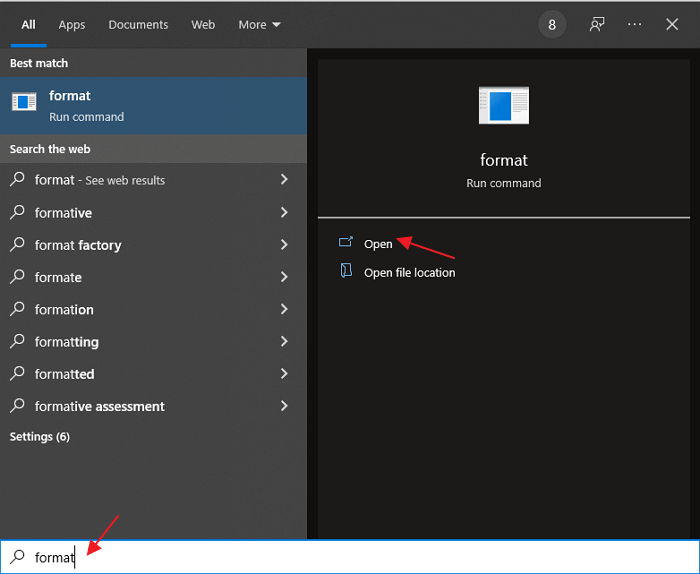Screen dimensions: 700x574
Task: Open the three-dots options menu
Action: click(635, 25)
